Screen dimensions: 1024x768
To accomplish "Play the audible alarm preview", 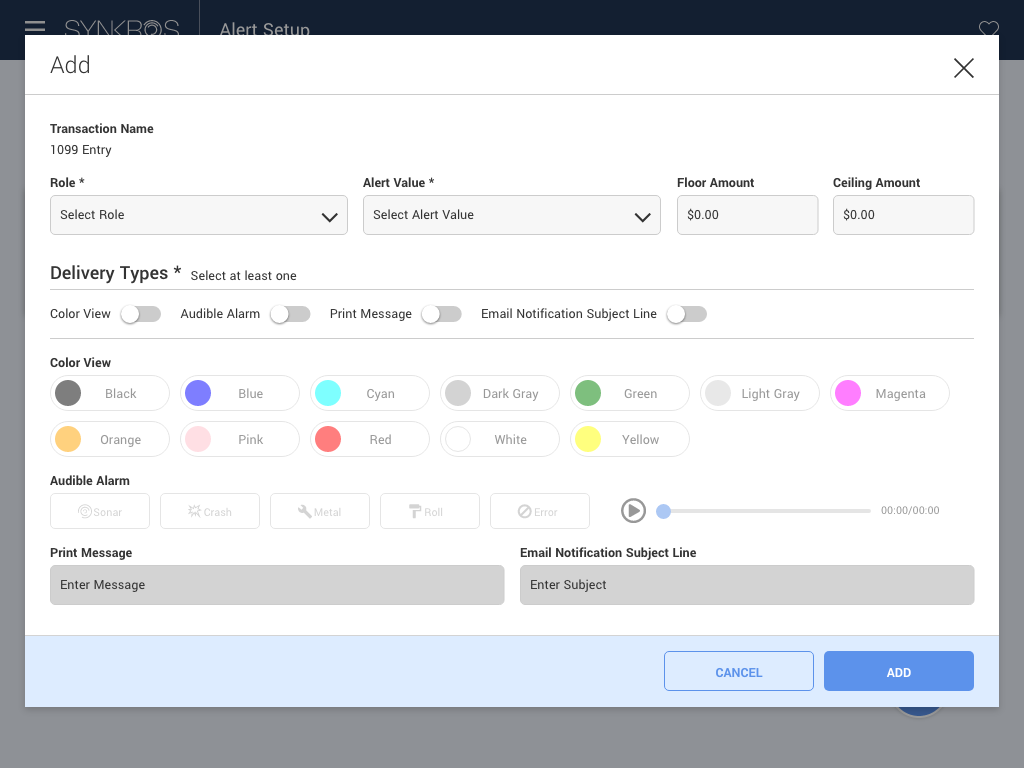I will 633,511.
